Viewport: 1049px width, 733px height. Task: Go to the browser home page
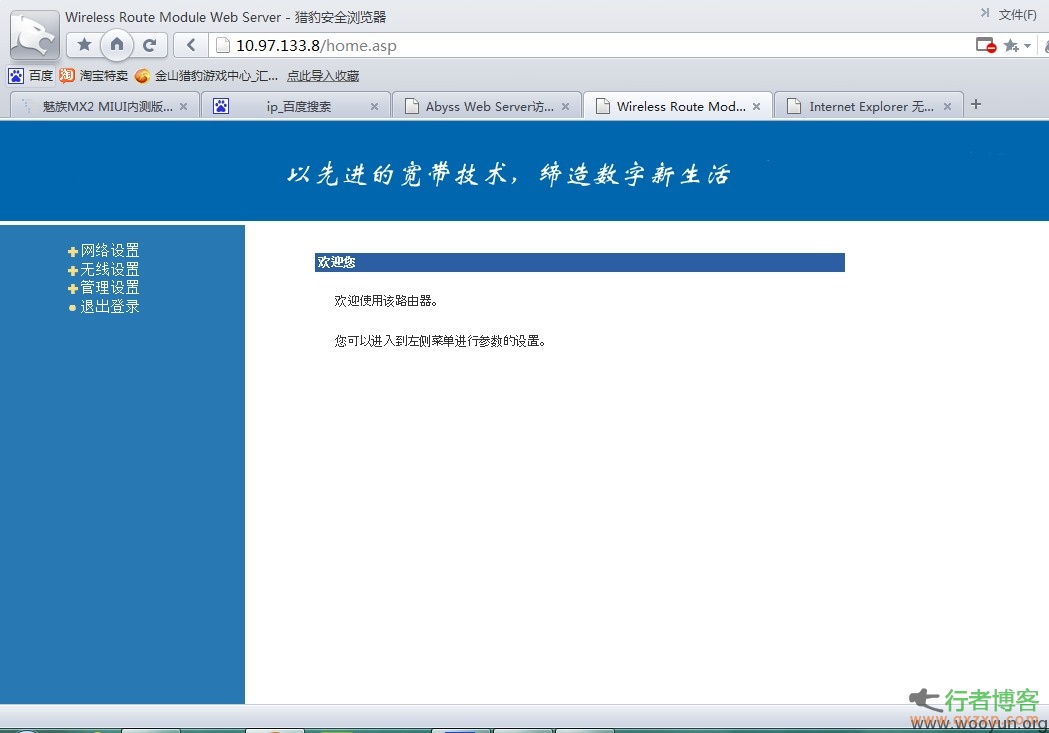pos(117,45)
